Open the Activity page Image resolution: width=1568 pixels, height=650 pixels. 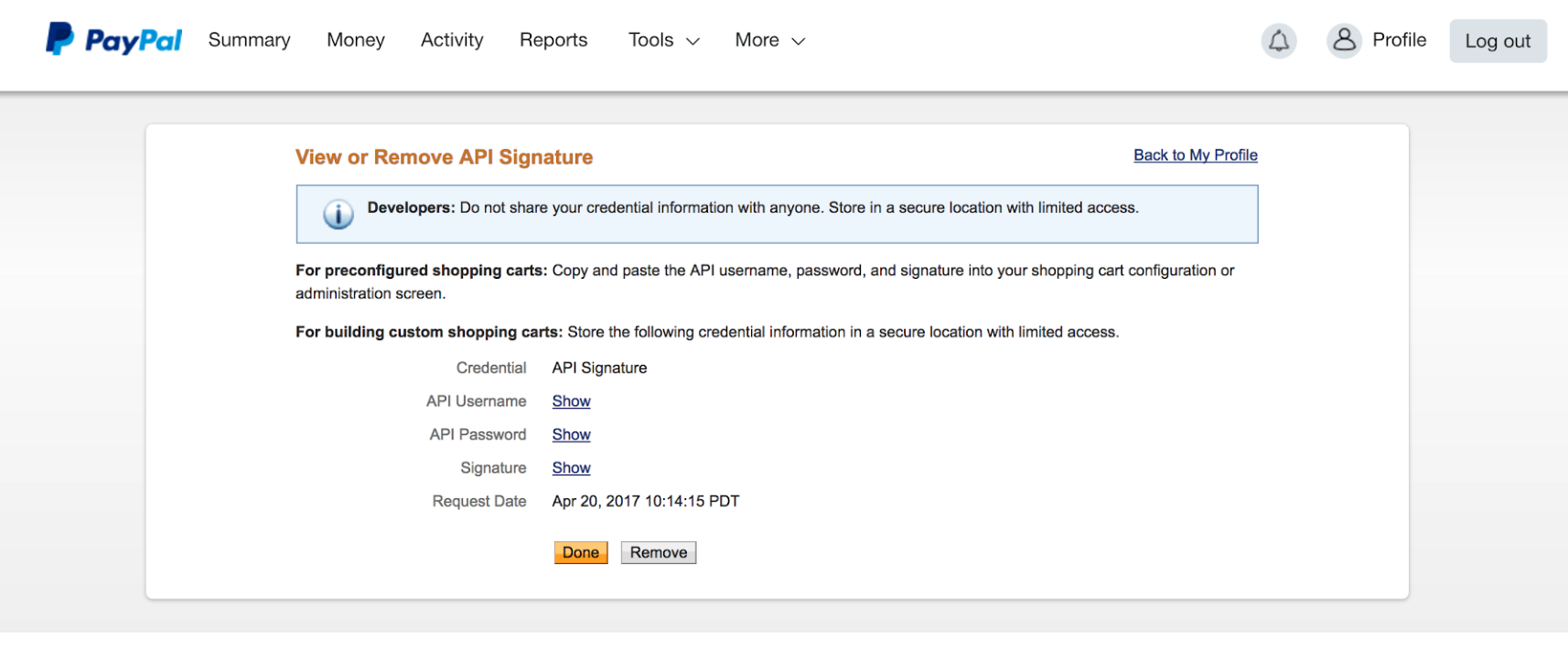click(x=452, y=40)
